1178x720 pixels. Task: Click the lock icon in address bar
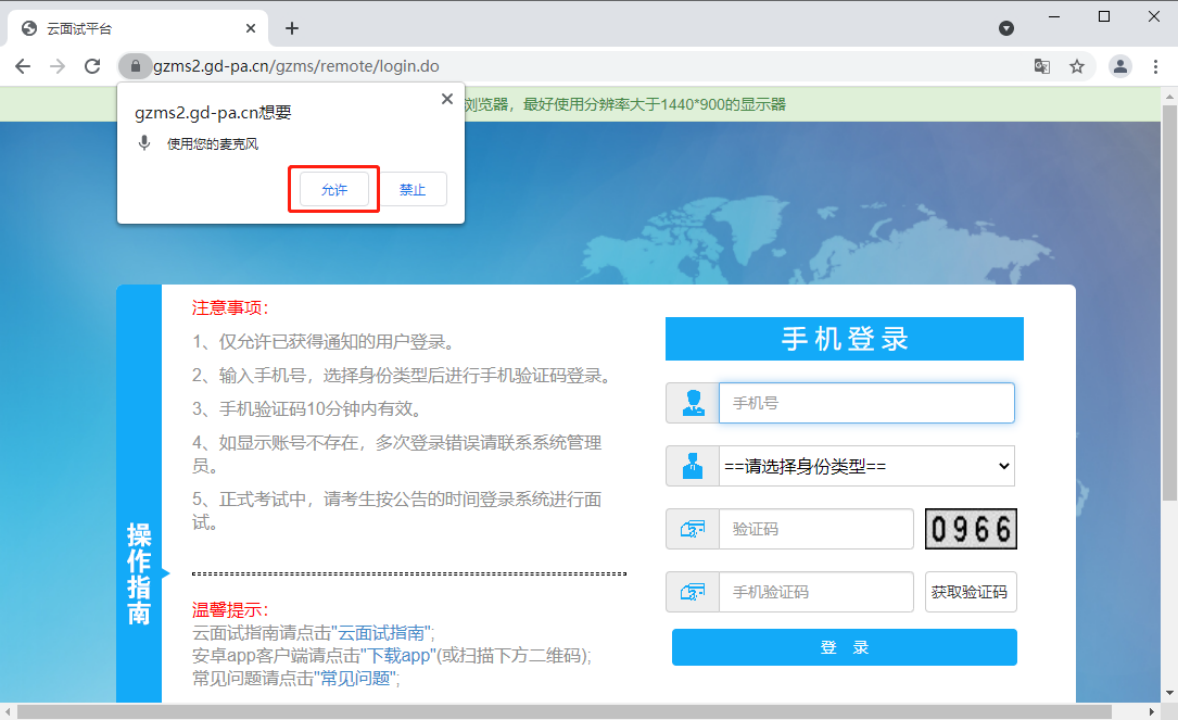click(135, 66)
